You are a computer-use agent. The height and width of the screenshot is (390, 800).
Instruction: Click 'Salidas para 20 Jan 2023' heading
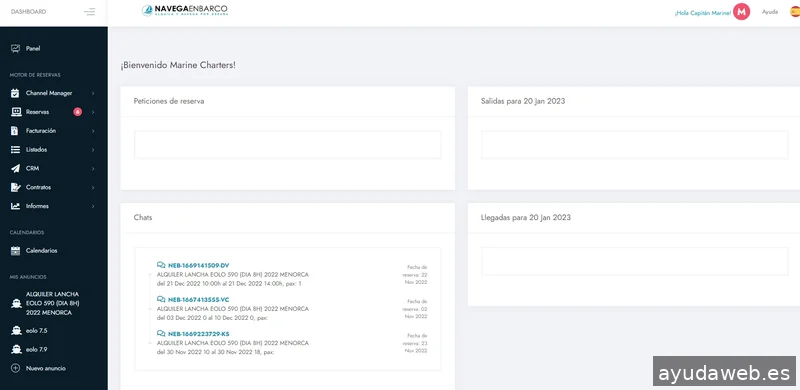pyautogui.click(x=523, y=101)
